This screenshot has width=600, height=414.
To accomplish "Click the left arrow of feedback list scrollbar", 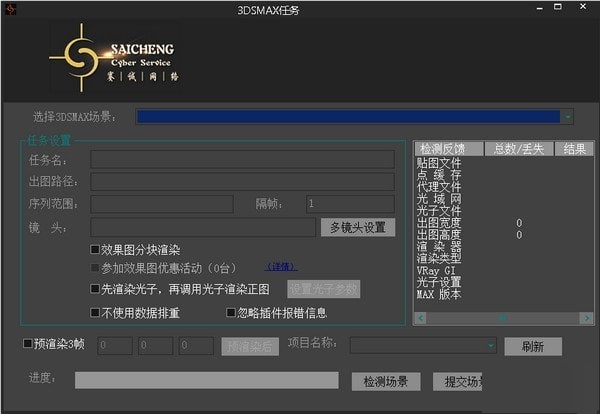I will point(421,318).
